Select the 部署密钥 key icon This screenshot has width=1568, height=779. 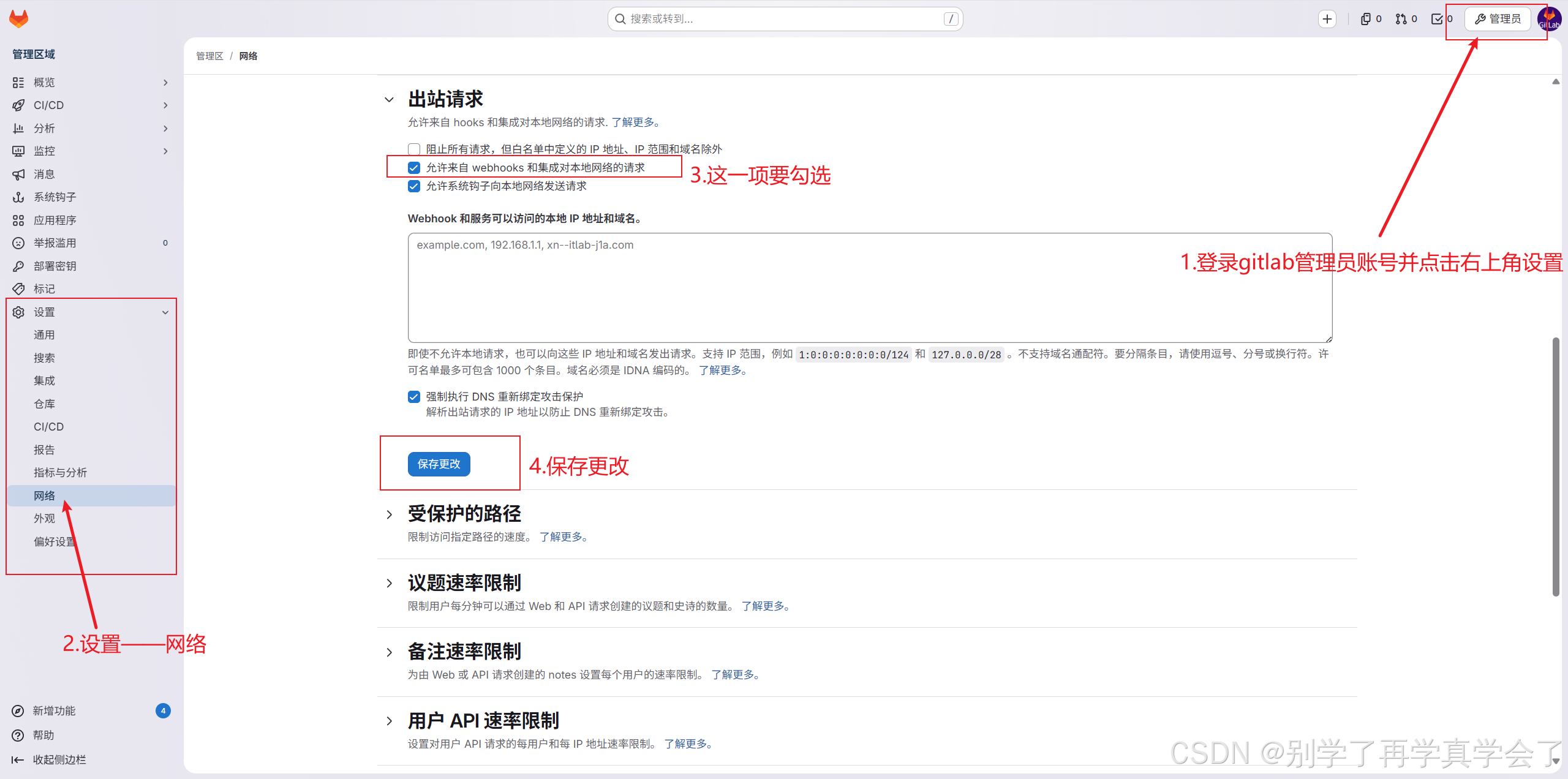point(19,266)
